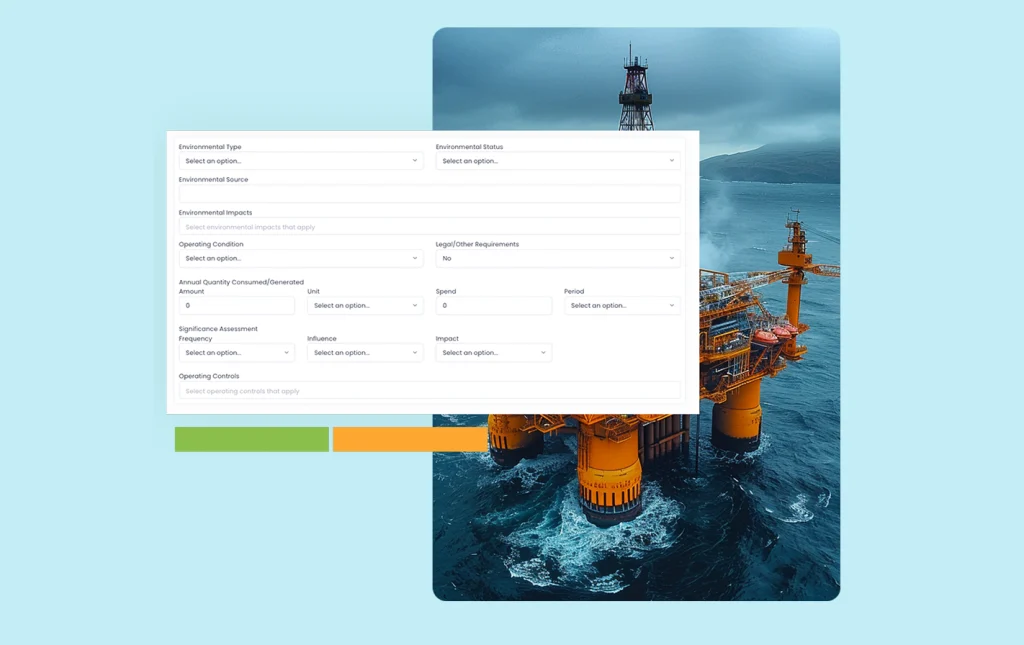Click the Environmental Type label
Screen dimensions: 1024x645
(210, 147)
